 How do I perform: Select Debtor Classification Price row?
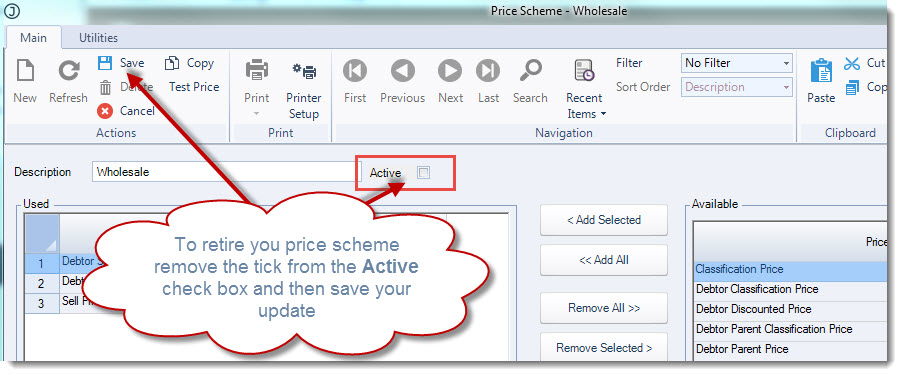coord(790,289)
